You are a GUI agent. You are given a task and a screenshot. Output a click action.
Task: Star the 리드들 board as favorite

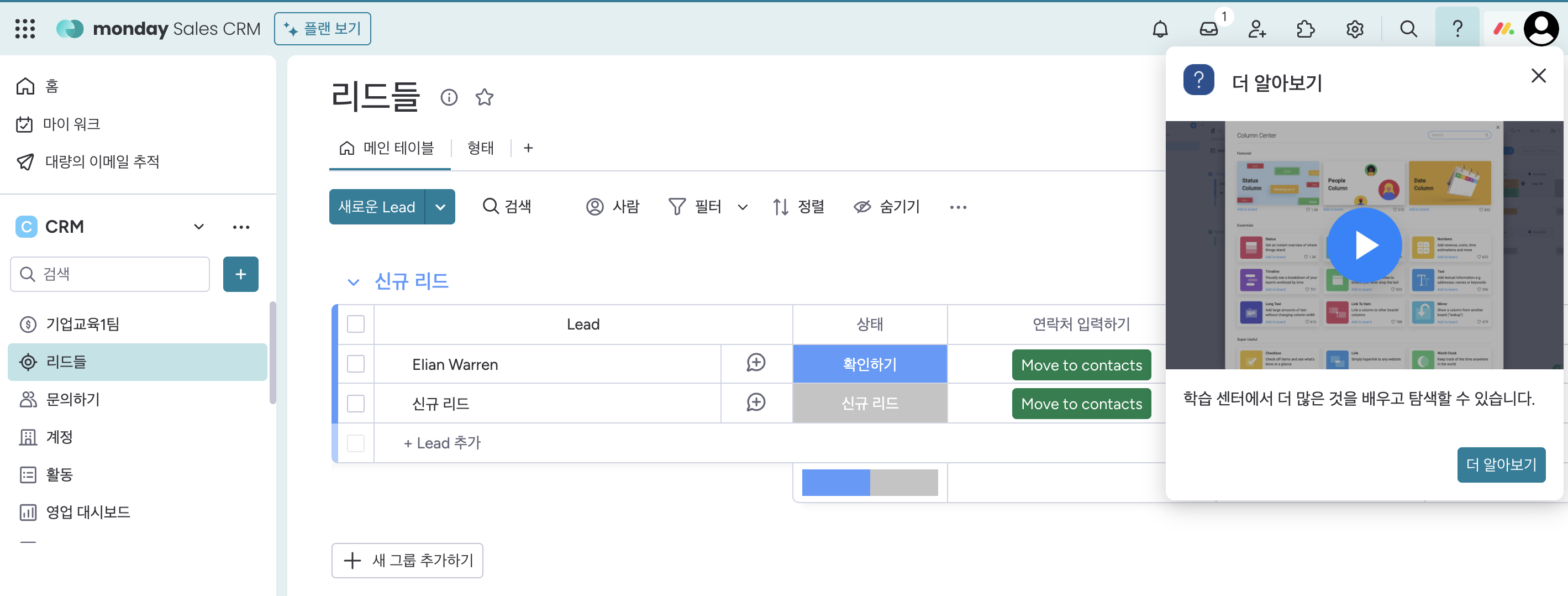(x=485, y=97)
